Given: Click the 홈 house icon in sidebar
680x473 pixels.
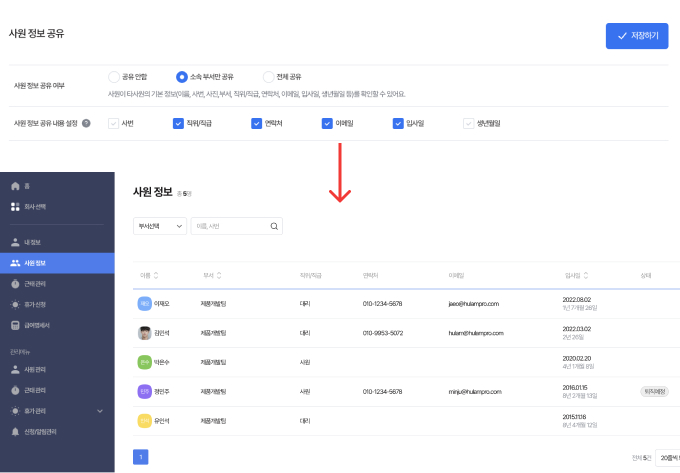Looking at the screenshot, I should (x=15, y=187).
